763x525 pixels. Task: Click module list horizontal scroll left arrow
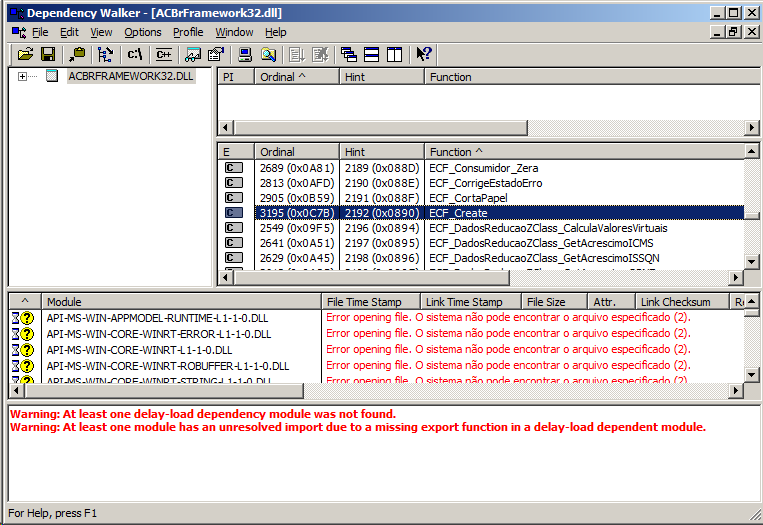coord(17,390)
